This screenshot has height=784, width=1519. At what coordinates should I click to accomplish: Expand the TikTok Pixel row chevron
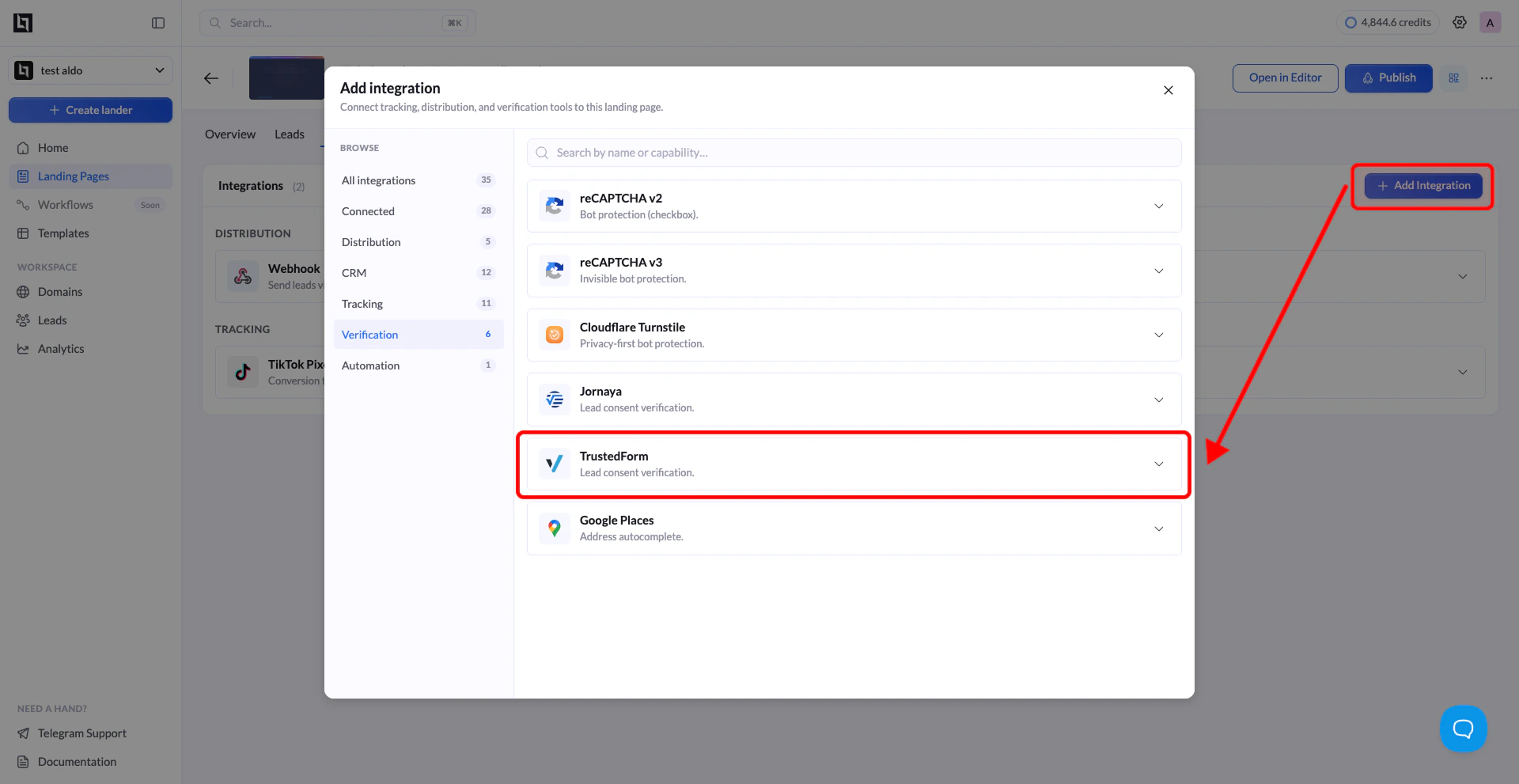pyautogui.click(x=1463, y=372)
